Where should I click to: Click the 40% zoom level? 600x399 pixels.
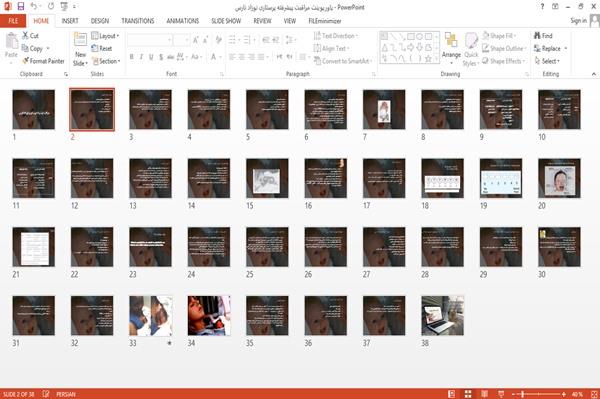point(577,394)
